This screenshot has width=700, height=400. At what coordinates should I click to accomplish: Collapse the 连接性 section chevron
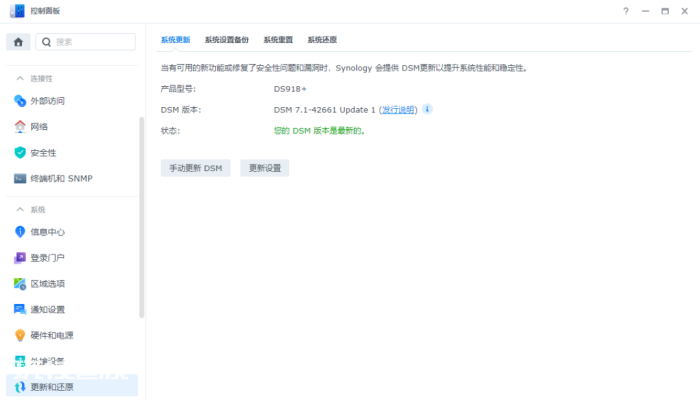[20, 79]
